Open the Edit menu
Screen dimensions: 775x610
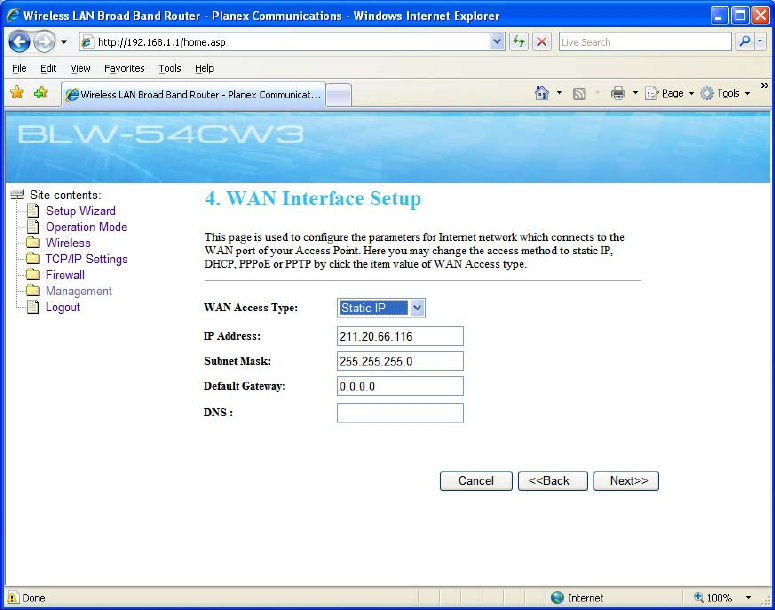coord(48,68)
